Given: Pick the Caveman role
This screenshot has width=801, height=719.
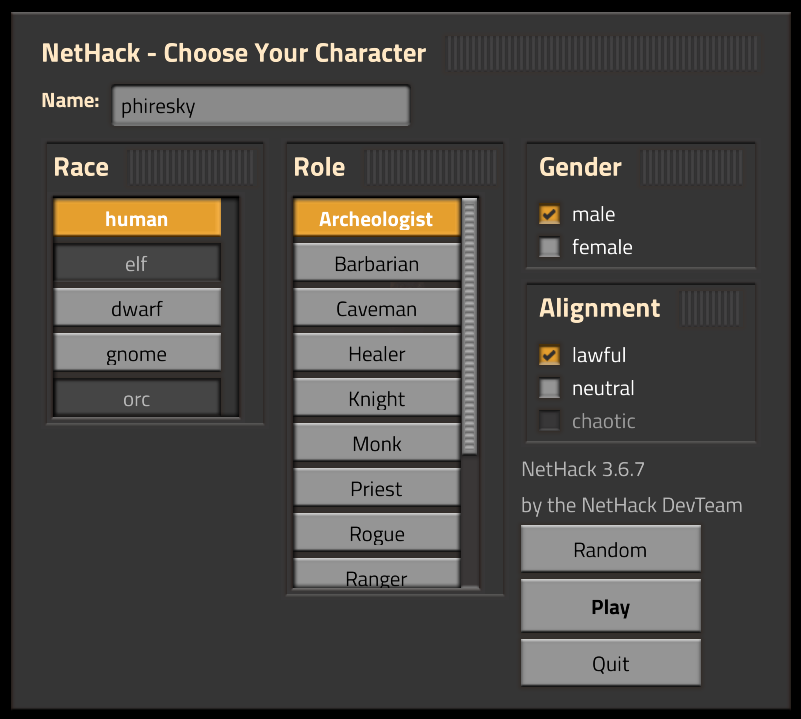Looking at the screenshot, I should point(377,308).
